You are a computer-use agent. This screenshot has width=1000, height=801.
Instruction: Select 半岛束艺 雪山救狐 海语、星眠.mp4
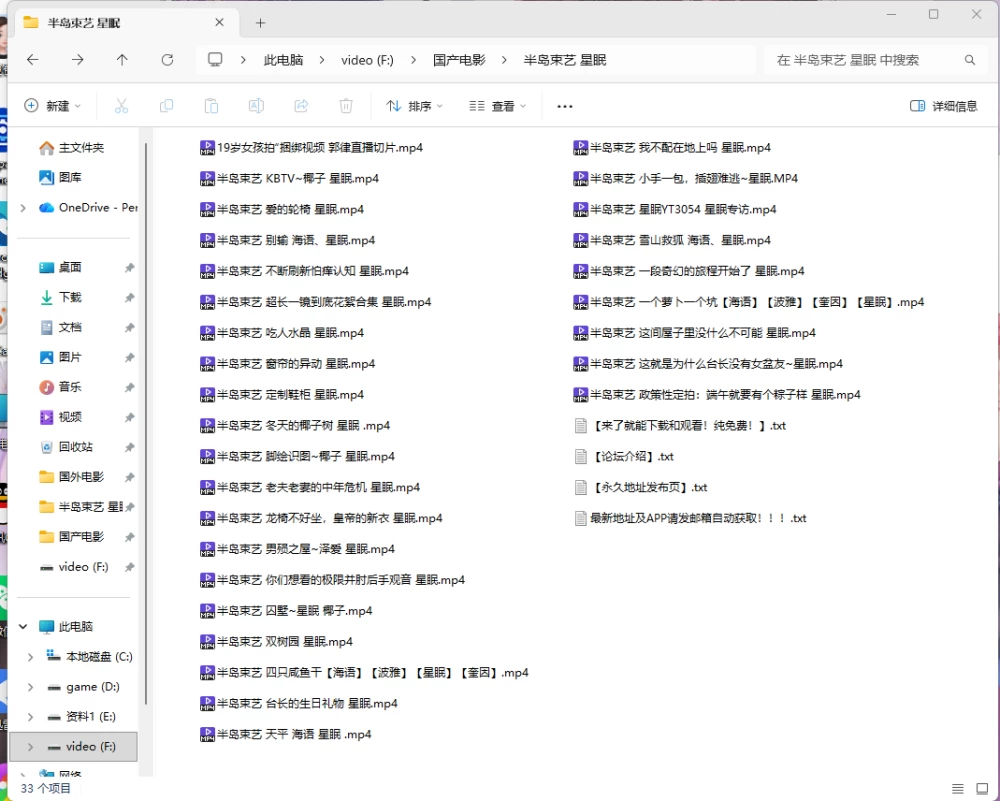point(672,240)
